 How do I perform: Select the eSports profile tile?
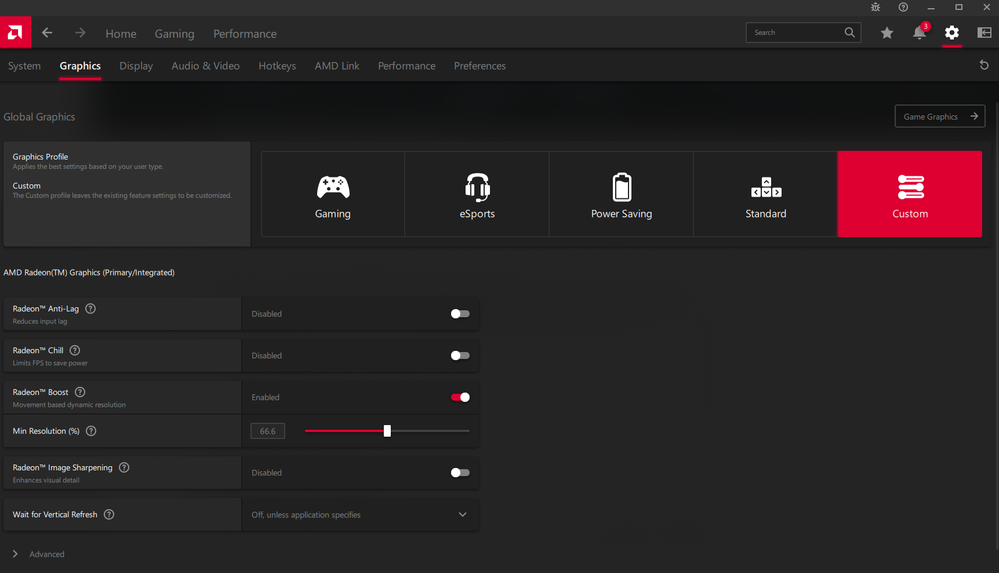click(x=477, y=194)
